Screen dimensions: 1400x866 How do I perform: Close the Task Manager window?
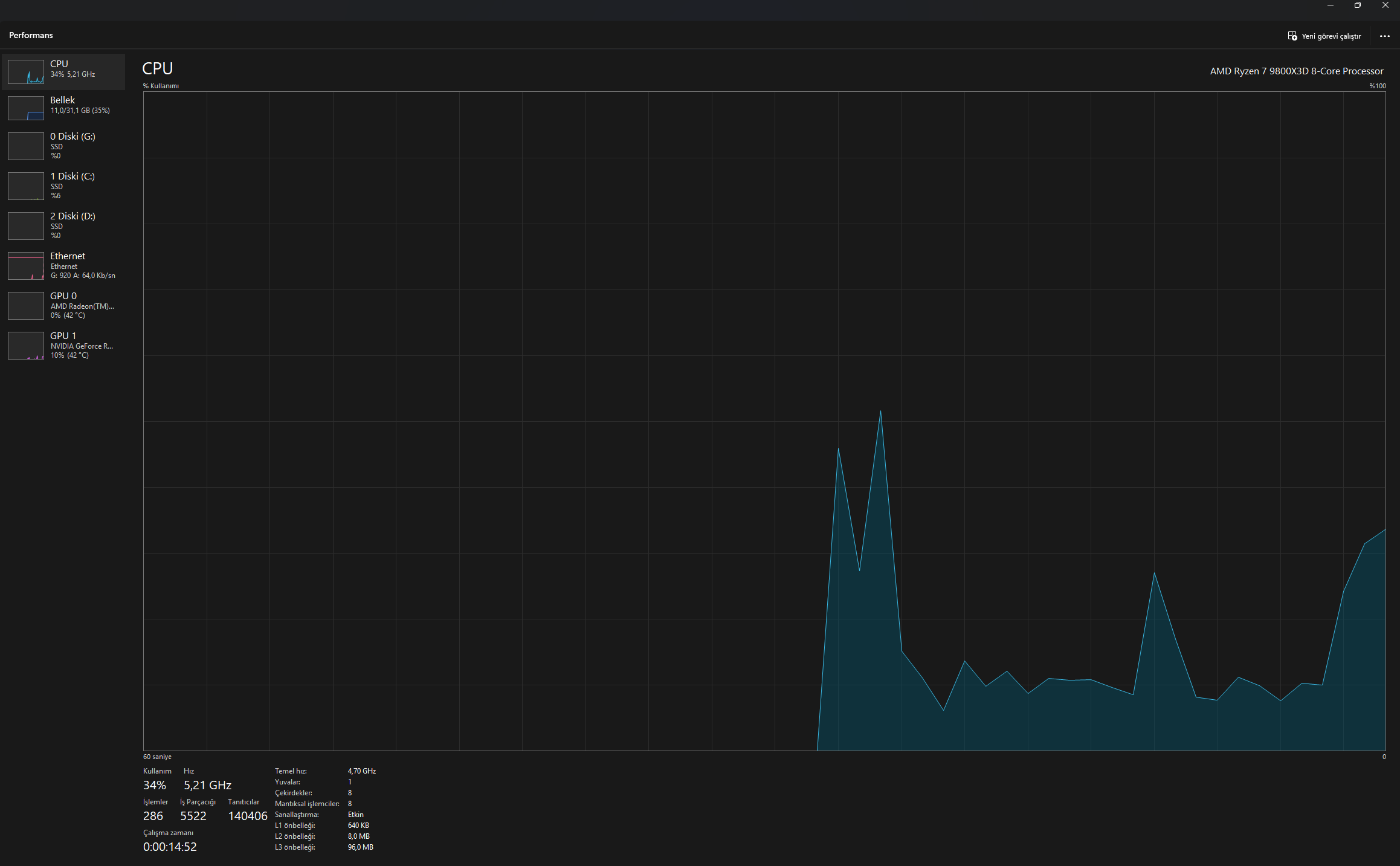click(x=1385, y=5)
